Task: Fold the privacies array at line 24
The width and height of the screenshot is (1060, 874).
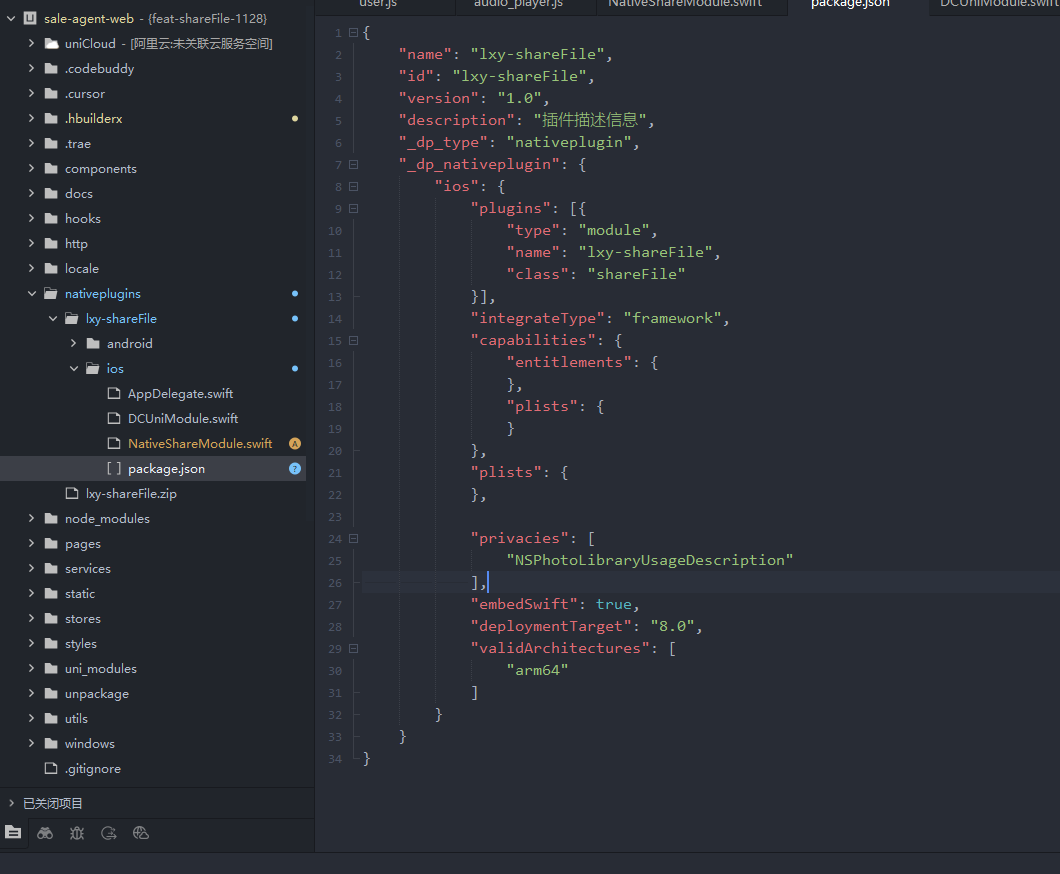Action: (x=353, y=539)
